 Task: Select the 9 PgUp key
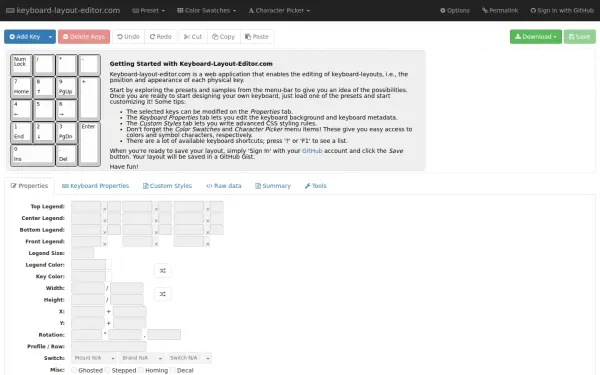(x=66, y=87)
